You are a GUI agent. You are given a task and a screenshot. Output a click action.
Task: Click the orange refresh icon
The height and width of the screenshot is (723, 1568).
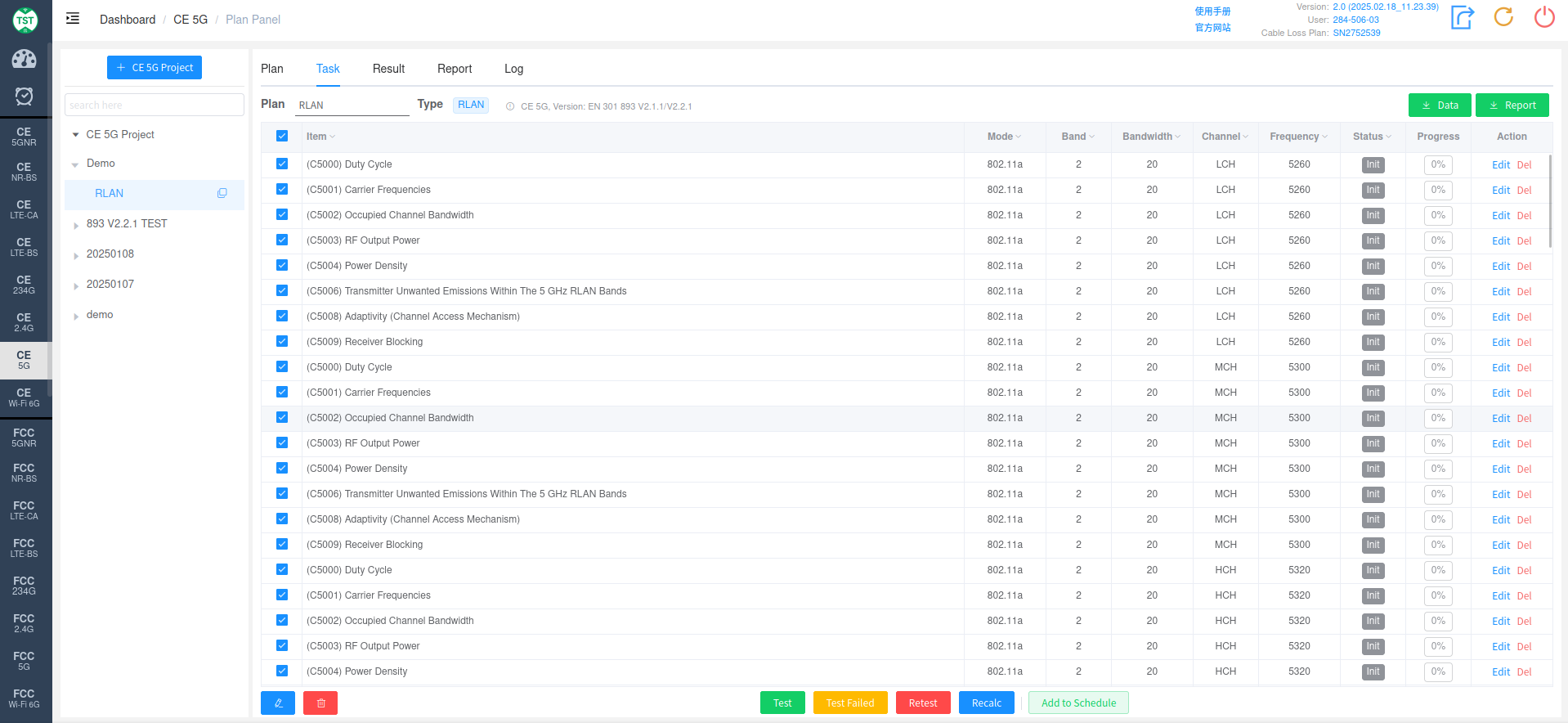(x=1503, y=17)
